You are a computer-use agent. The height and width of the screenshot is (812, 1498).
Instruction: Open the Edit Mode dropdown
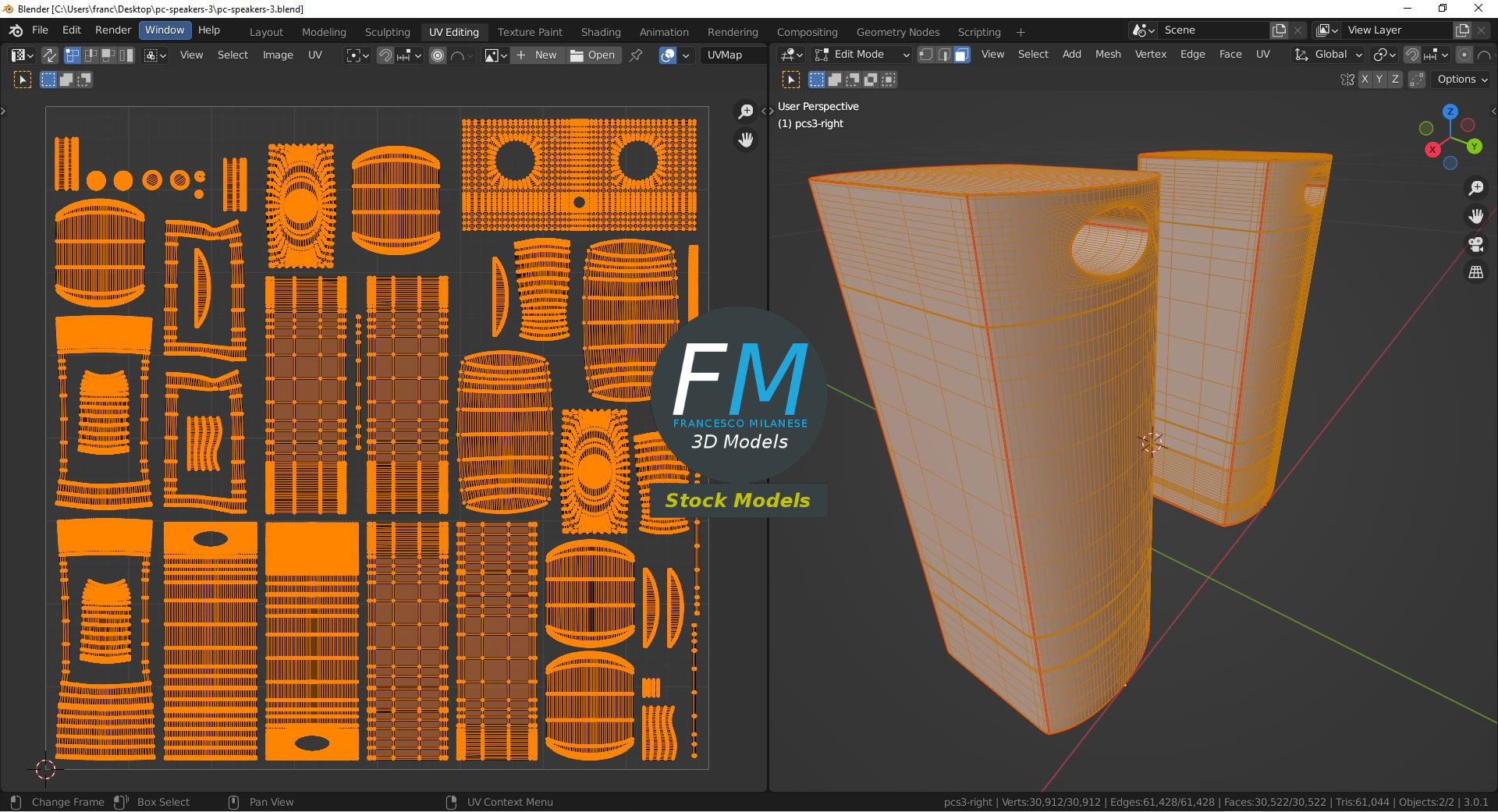[x=862, y=55]
